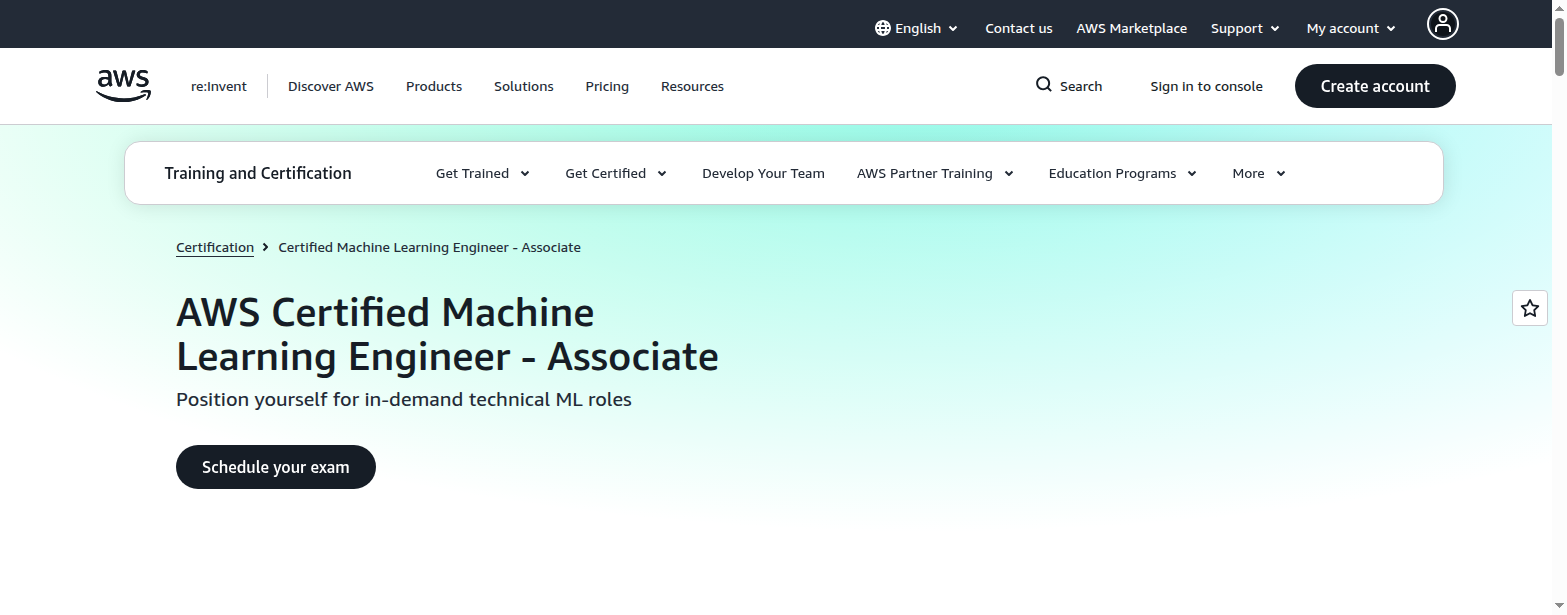Image resolution: width=1567 pixels, height=615 pixels.
Task: Click the Certification breadcrumb link
Action: tap(215, 247)
